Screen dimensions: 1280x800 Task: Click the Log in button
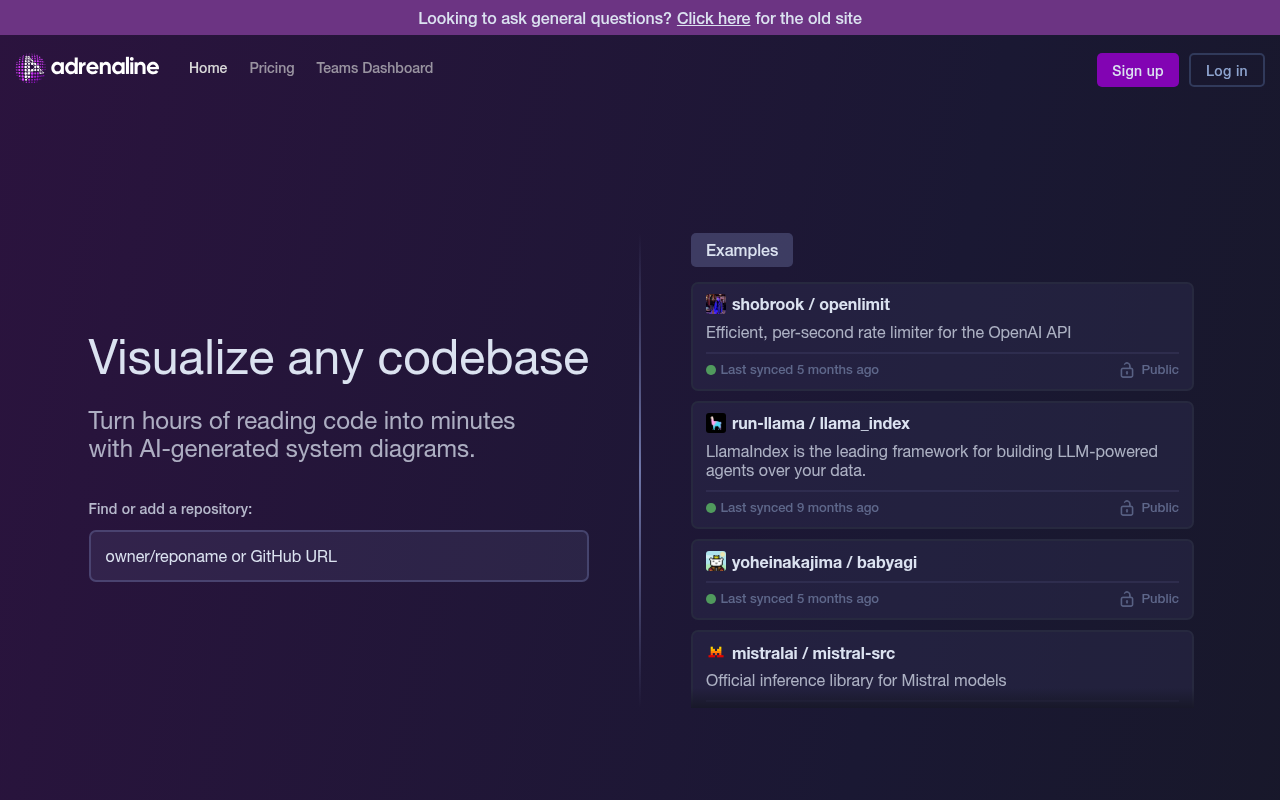click(1226, 70)
